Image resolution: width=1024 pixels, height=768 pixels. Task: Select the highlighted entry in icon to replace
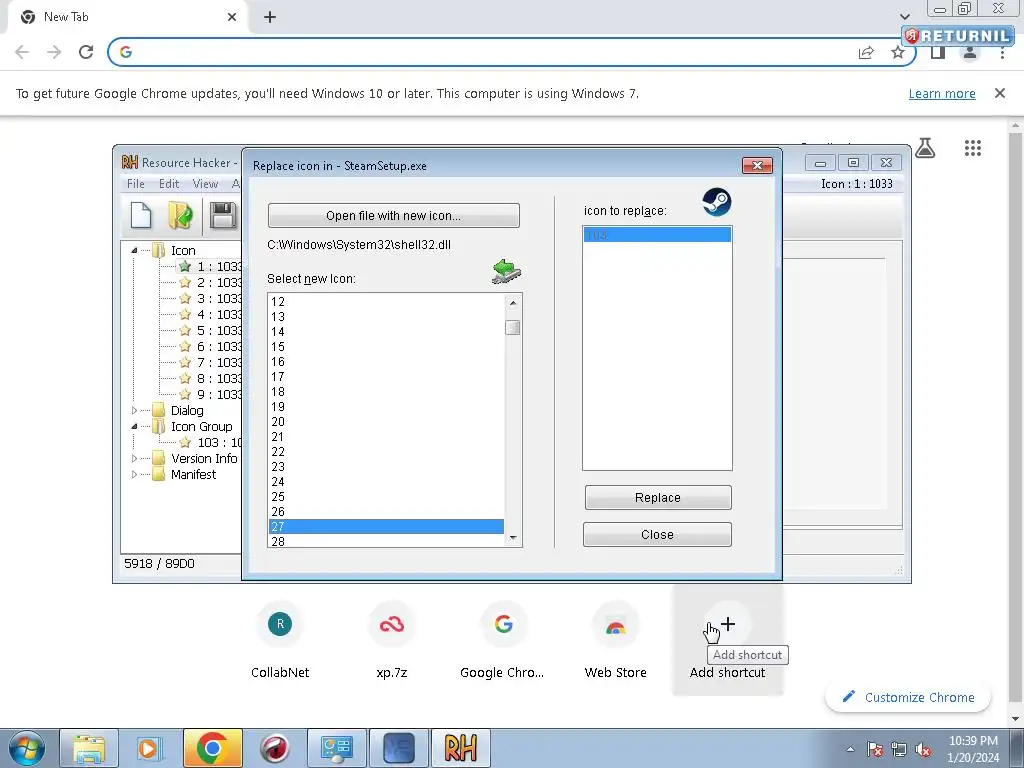click(657, 235)
